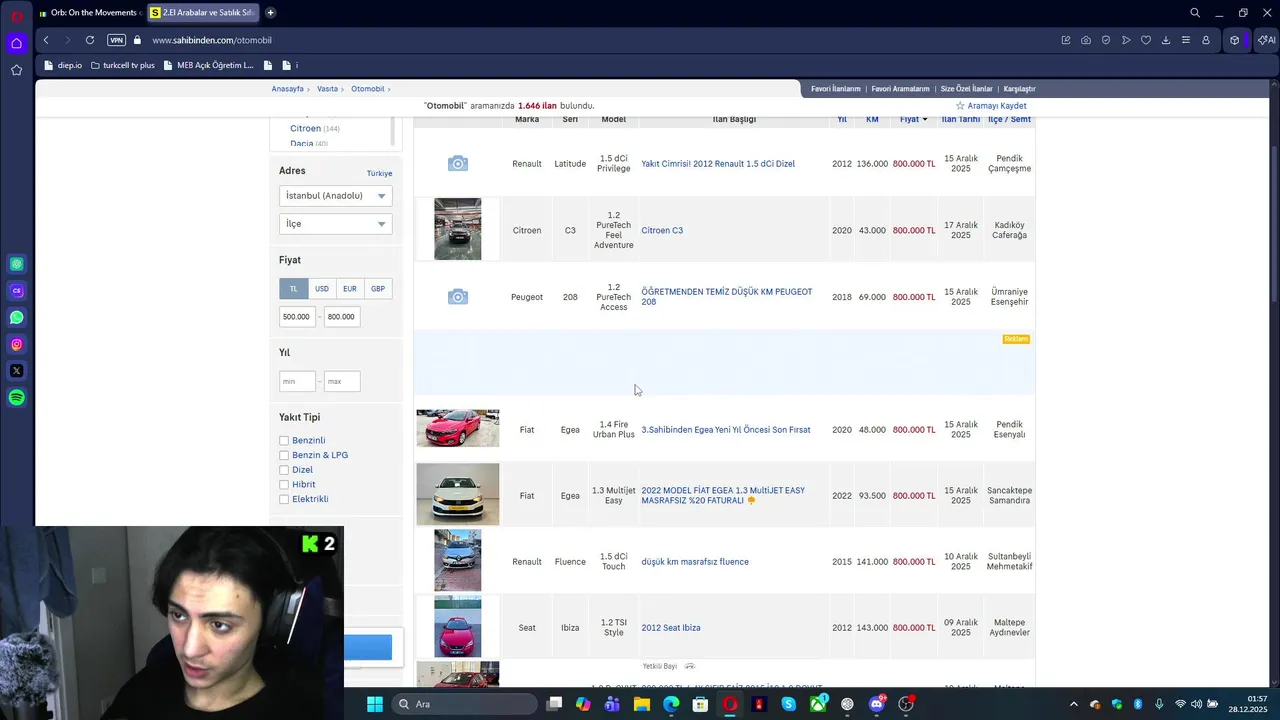Open Spotify in the Opera sidebar
Screen dimensions: 1280x720
[16, 398]
